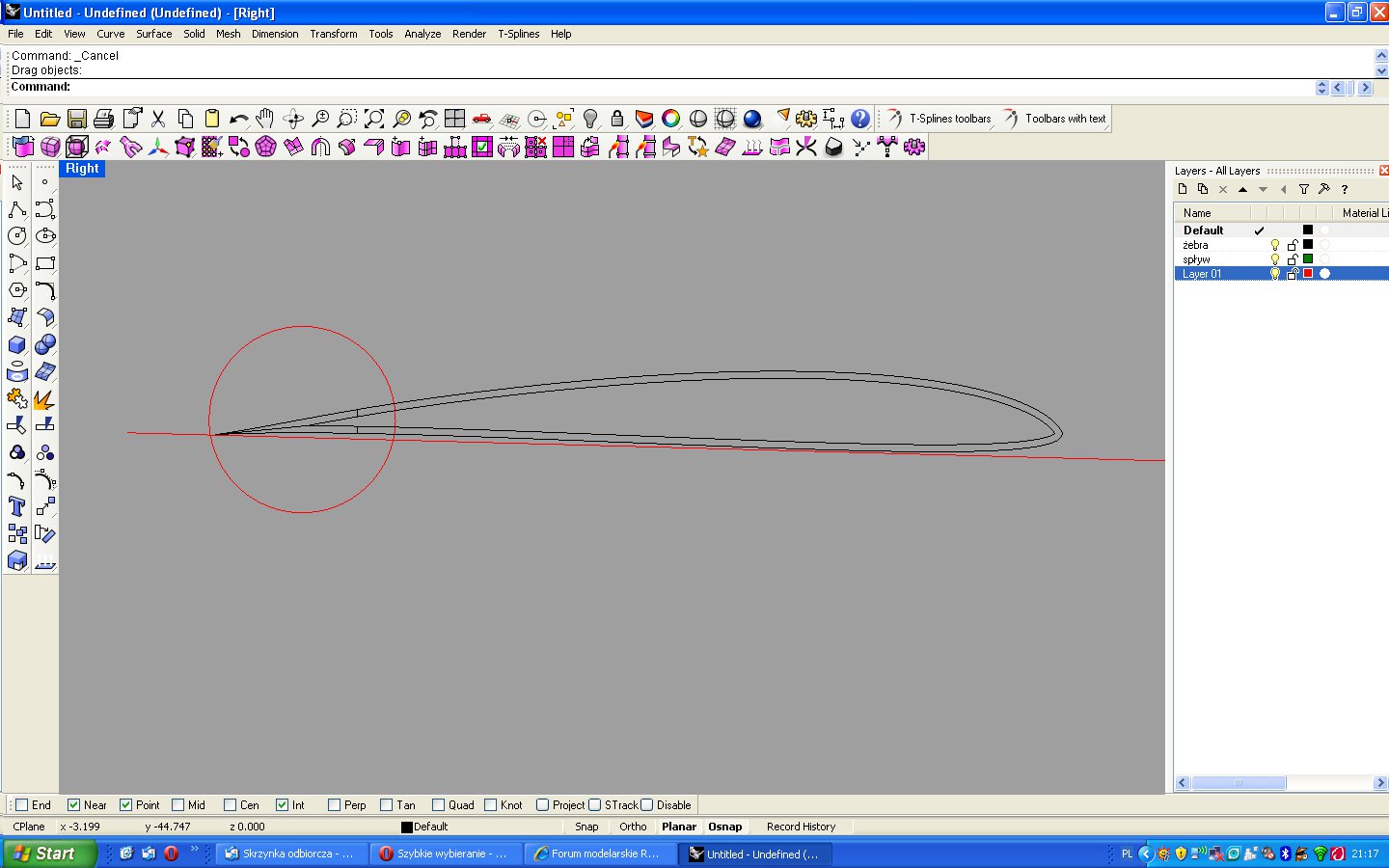
Task: Turn on the Mid osnap checkbox
Action: pos(178,805)
